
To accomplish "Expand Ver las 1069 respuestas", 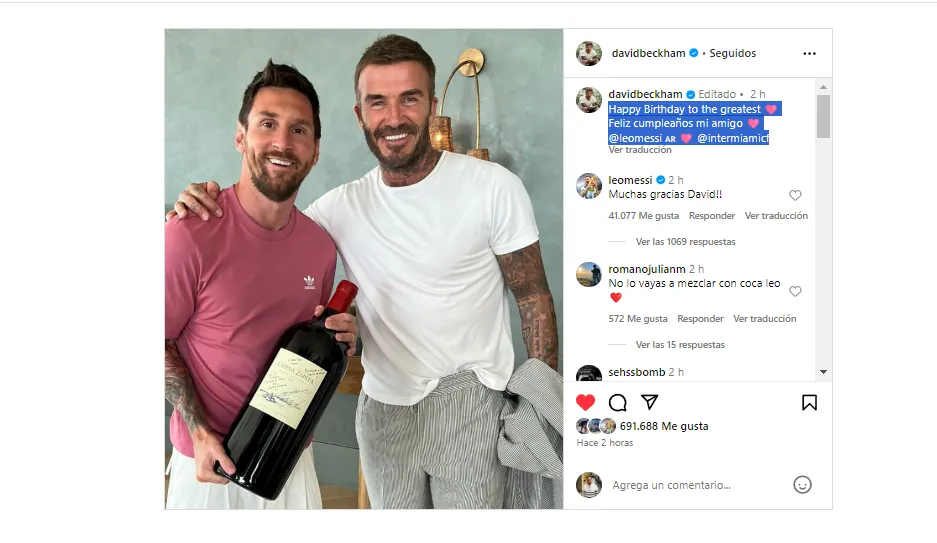I will point(685,242).
